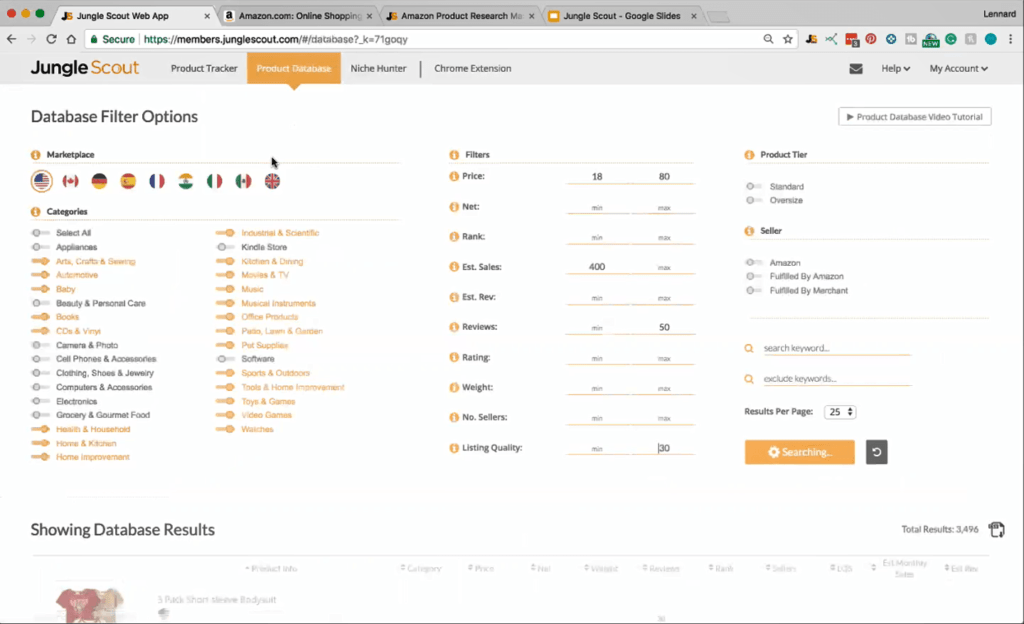Click the browser reload icon
Screen dimensions: 1024x624
(x=51, y=39)
